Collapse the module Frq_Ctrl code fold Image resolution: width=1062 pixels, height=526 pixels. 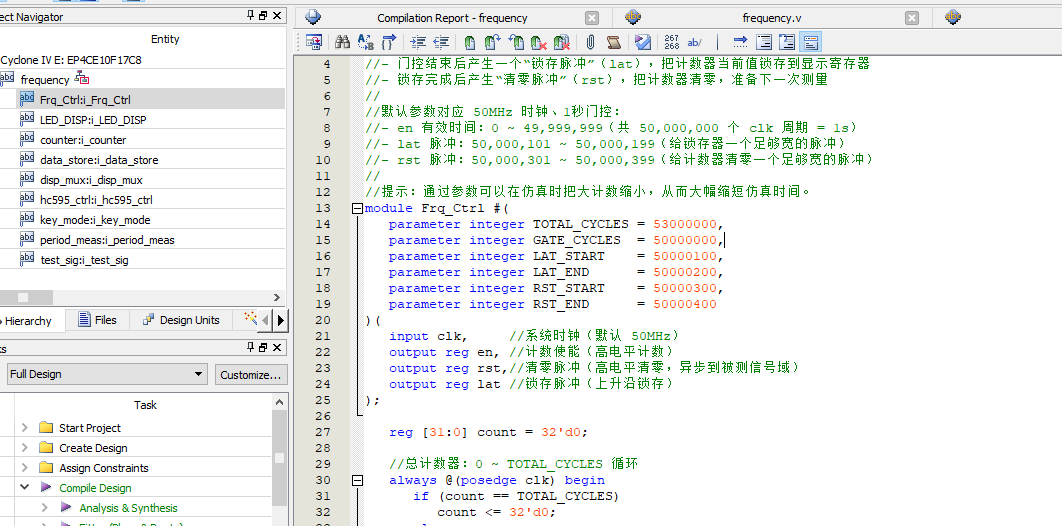click(358, 209)
